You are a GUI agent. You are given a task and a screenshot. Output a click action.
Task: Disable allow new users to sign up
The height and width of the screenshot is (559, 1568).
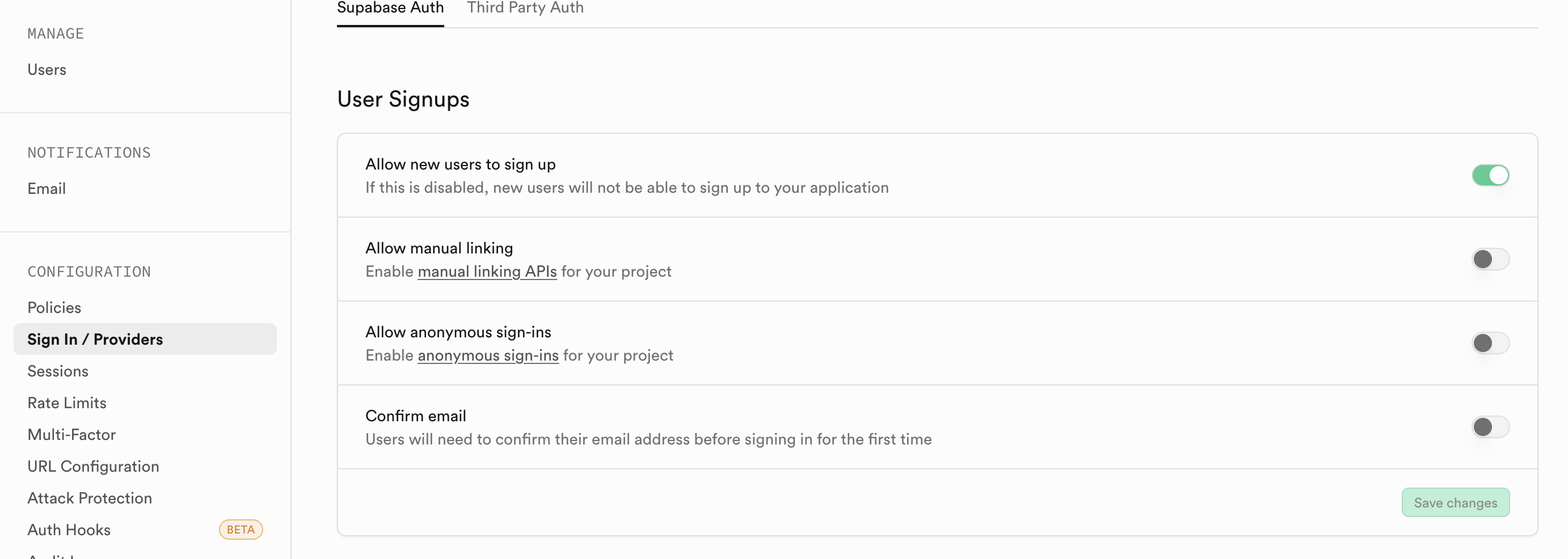tap(1490, 175)
